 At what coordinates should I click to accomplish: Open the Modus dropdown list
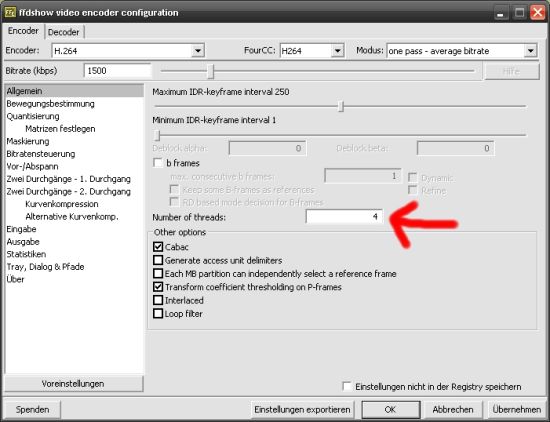(530, 51)
